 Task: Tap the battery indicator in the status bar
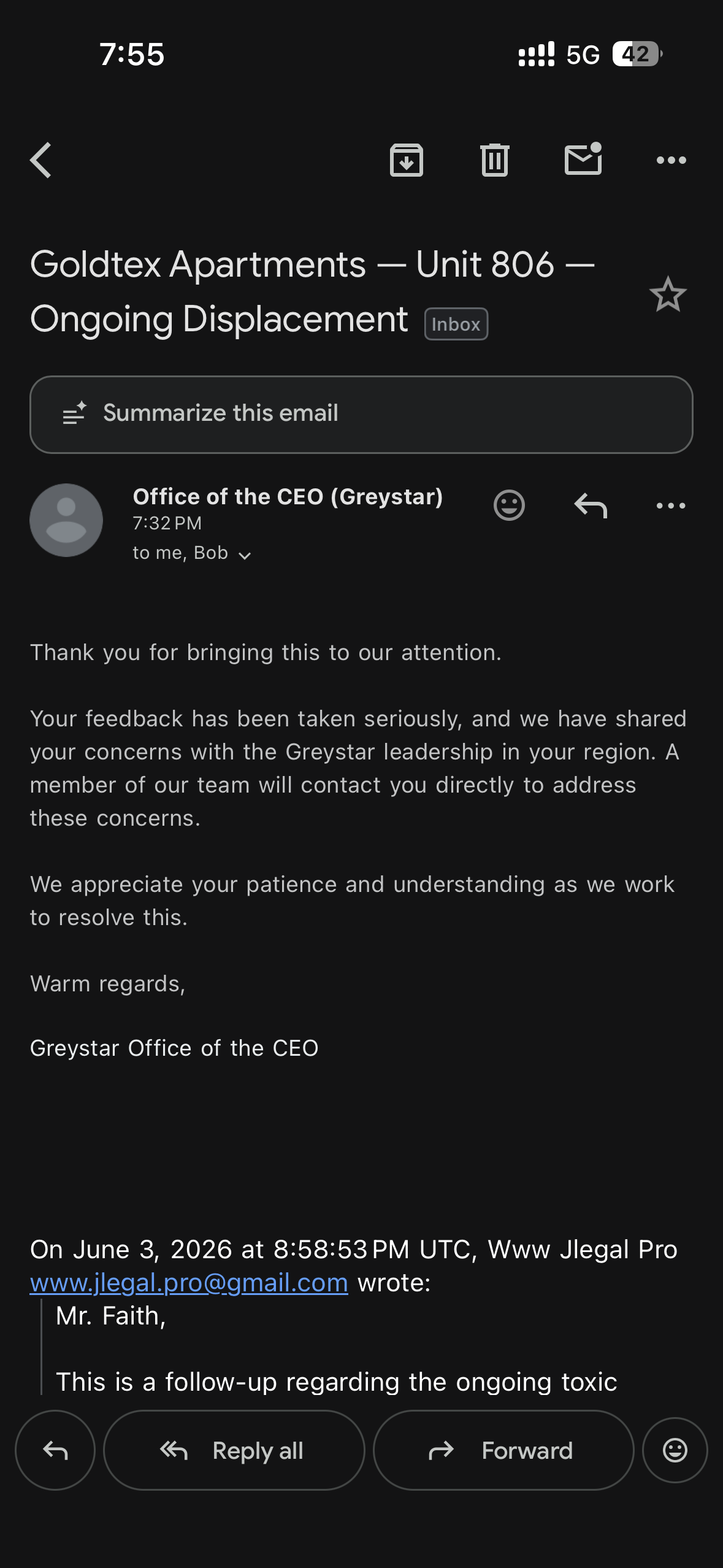[x=637, y=54]
